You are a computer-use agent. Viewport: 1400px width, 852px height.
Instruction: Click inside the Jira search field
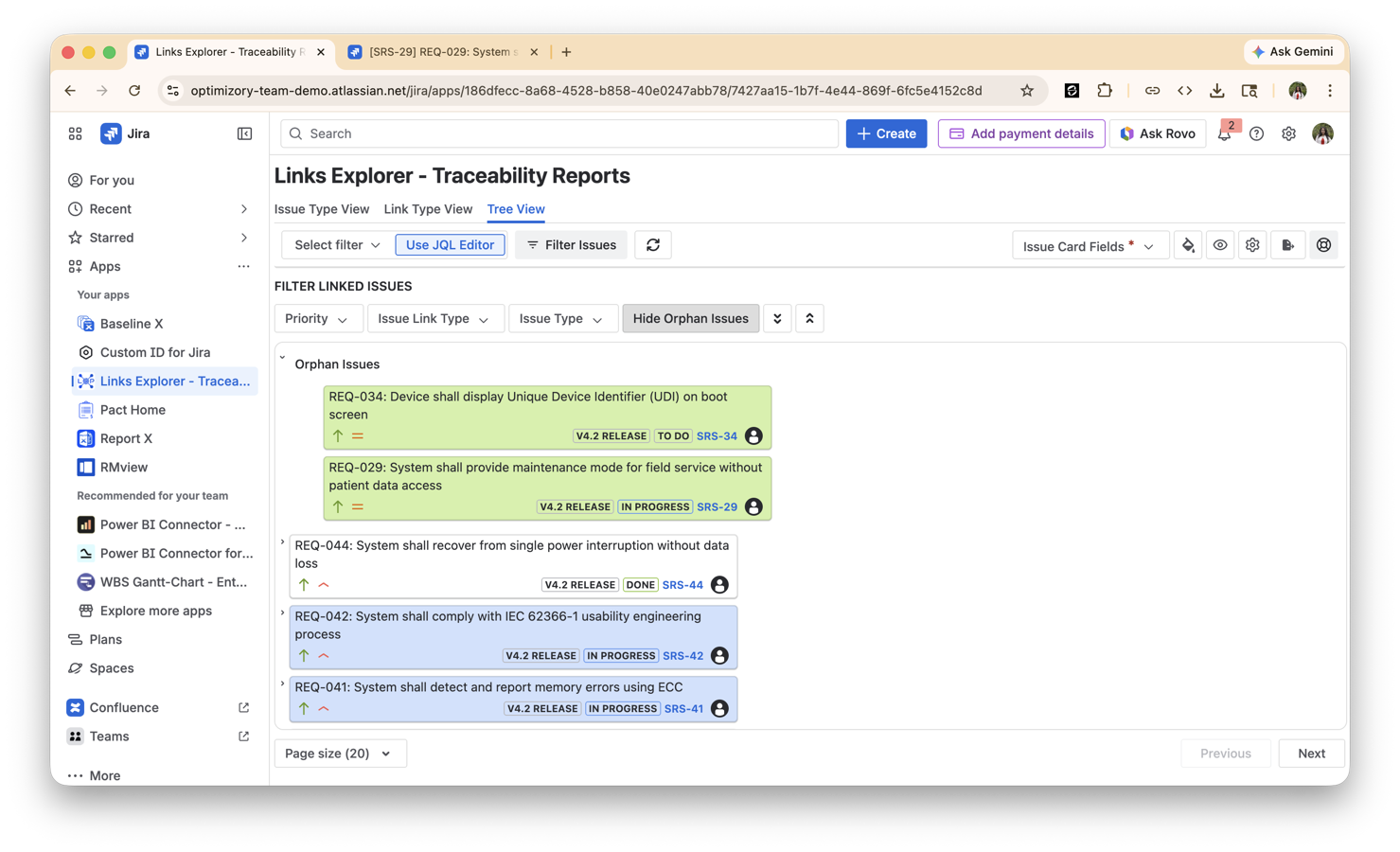558,133
